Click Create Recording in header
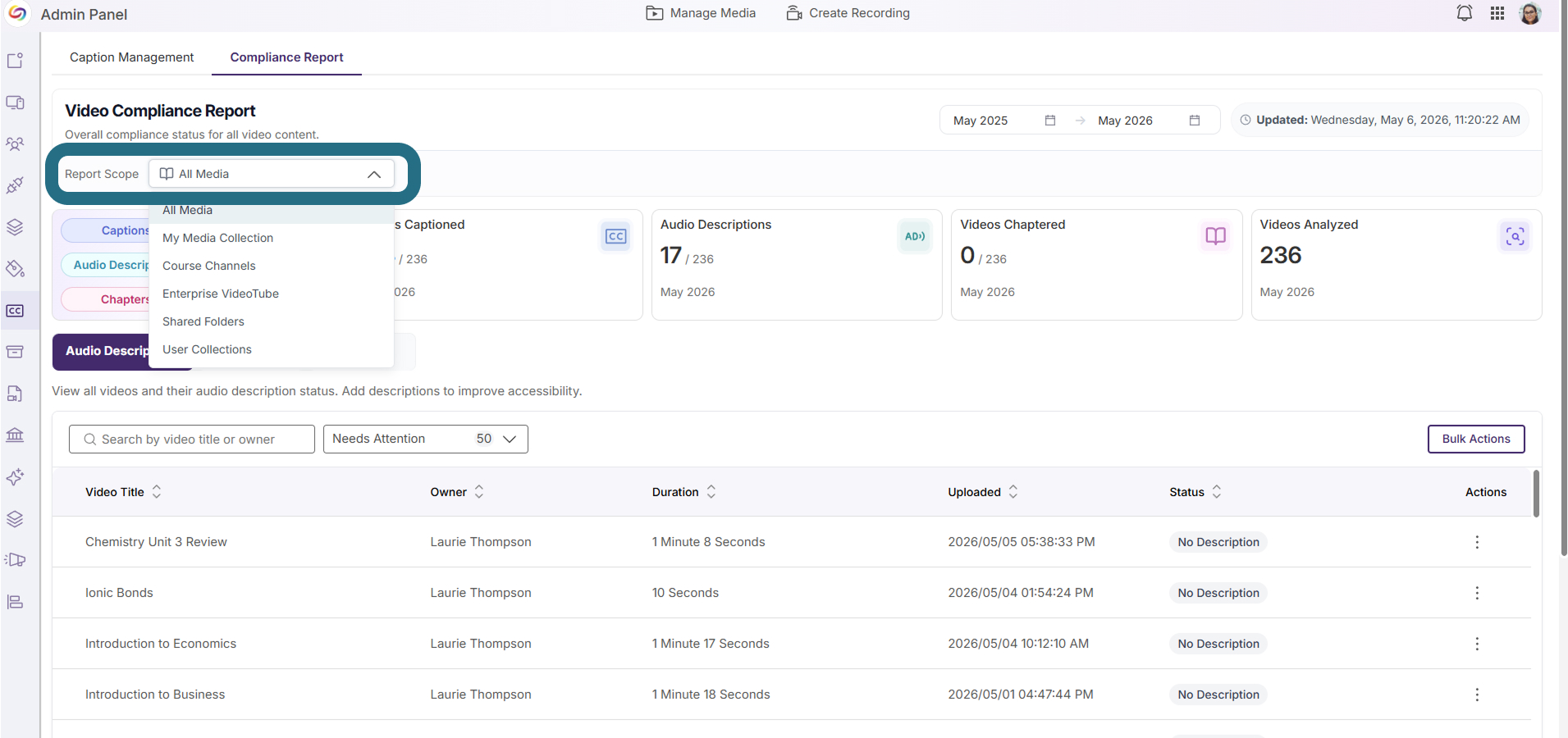Screen dimensions: 1568x738 tap(848, 13)
